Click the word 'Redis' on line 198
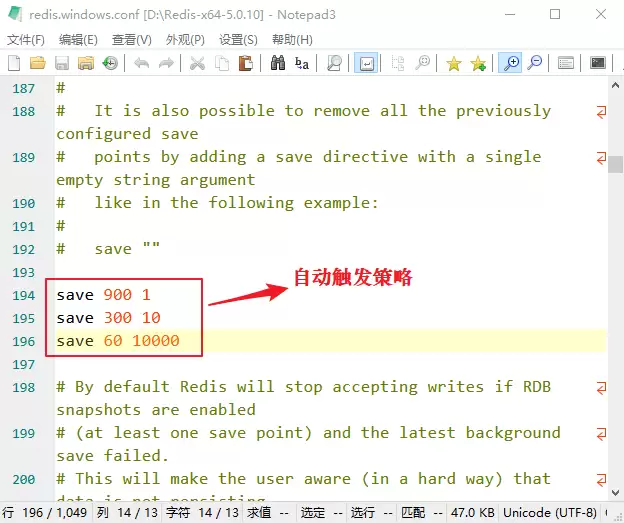Image resolution: width=624 pixels, height=523 pixels. pos(203,387)
